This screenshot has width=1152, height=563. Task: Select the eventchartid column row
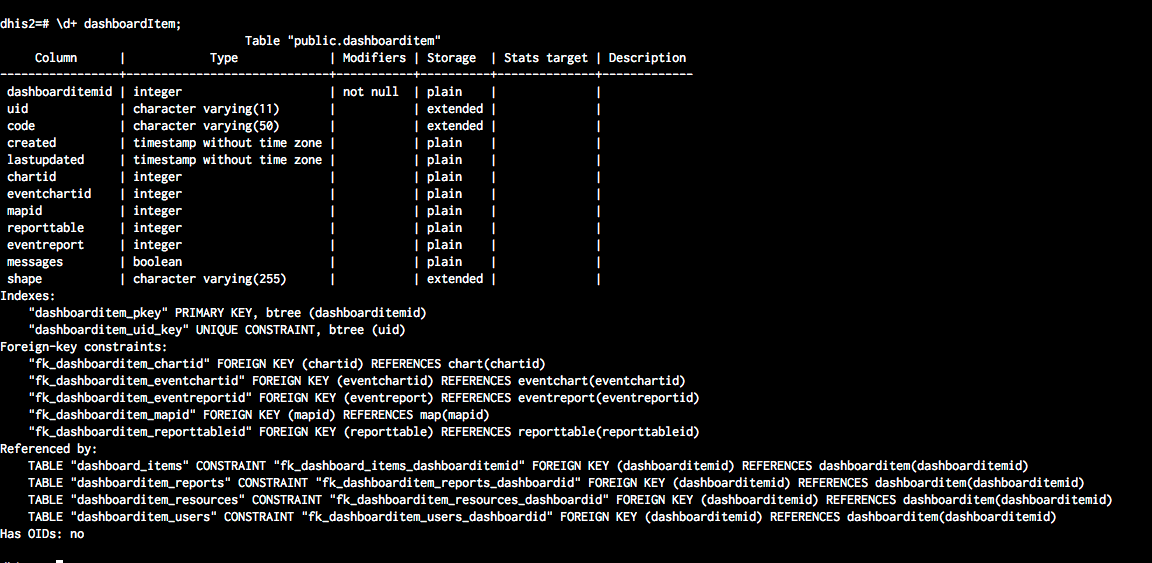[49, 194]
